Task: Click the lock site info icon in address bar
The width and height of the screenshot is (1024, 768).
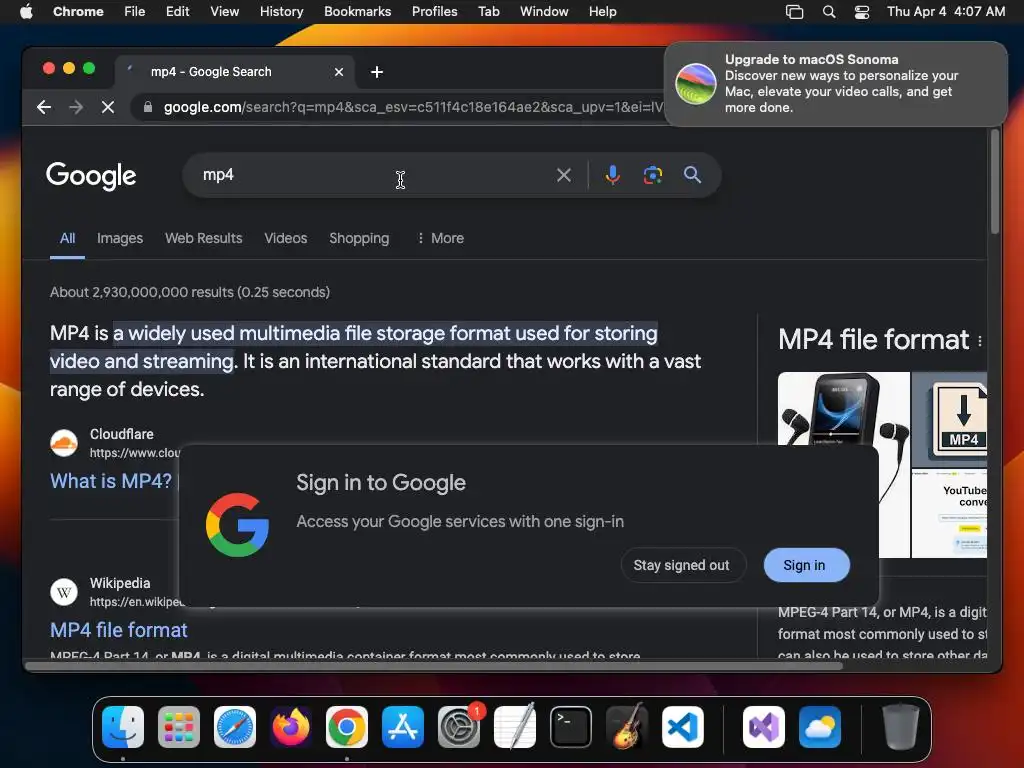Action: pyautogui.click(x=148, y=107)
